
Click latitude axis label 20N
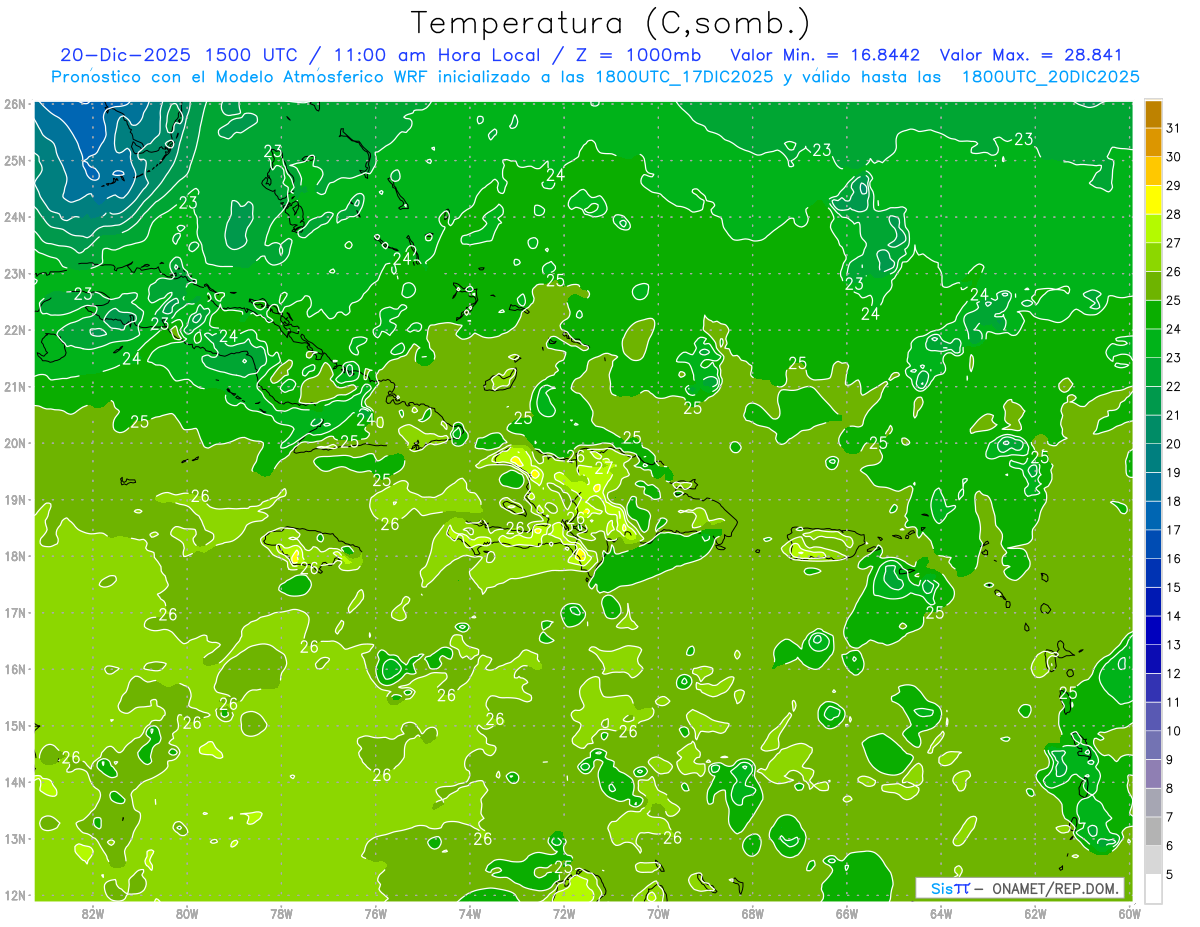(15, 443)
